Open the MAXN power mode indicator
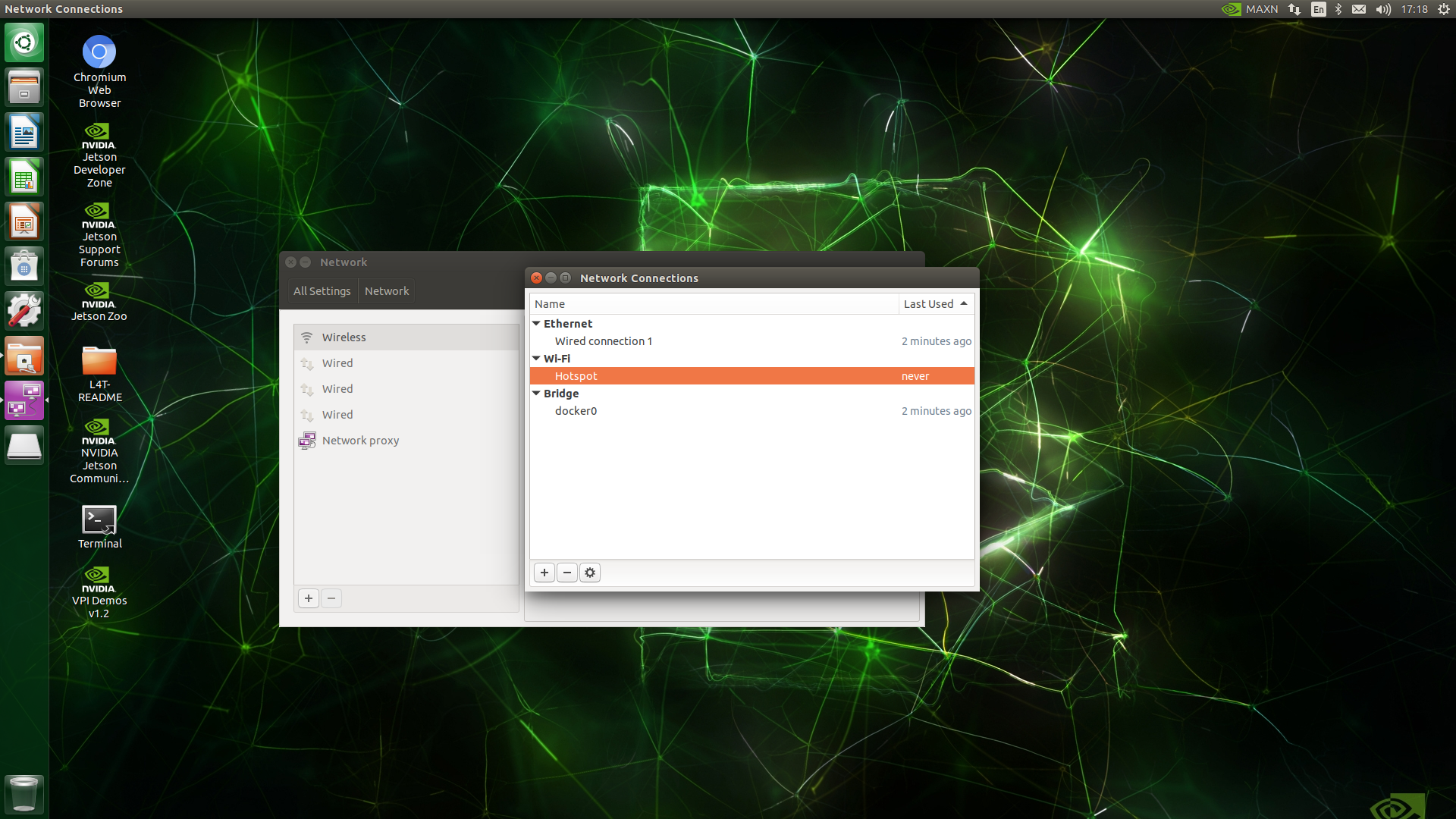Viewport: 1456px width, 819px height. click(x=1250, y=9)
